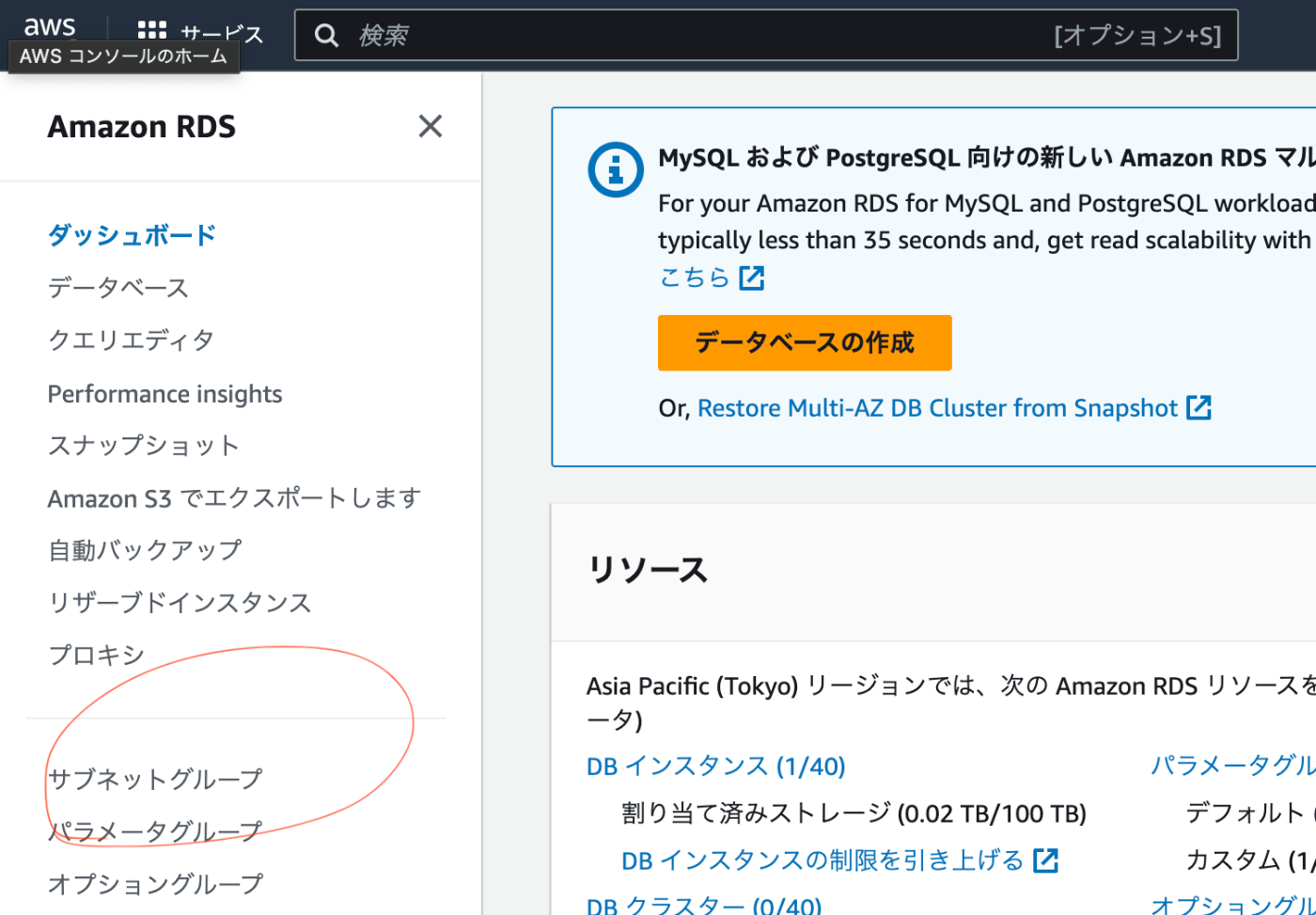Close the Amazon RDS navigation panel
The height and width of the screenshot is (915, 1316).
[x=431, y=126]
